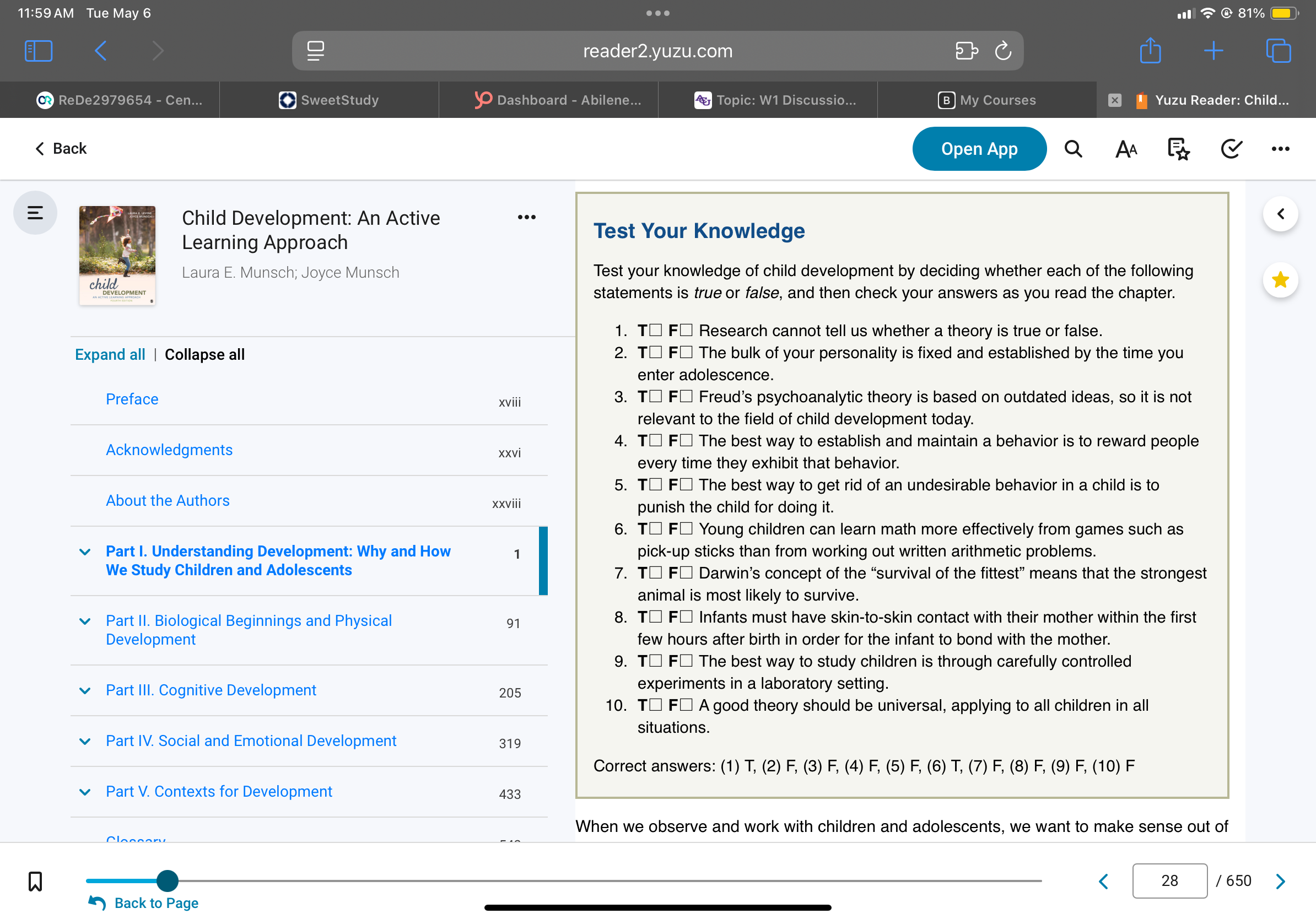Expand Part V Contexts for Development chevron

click(85, 792)
